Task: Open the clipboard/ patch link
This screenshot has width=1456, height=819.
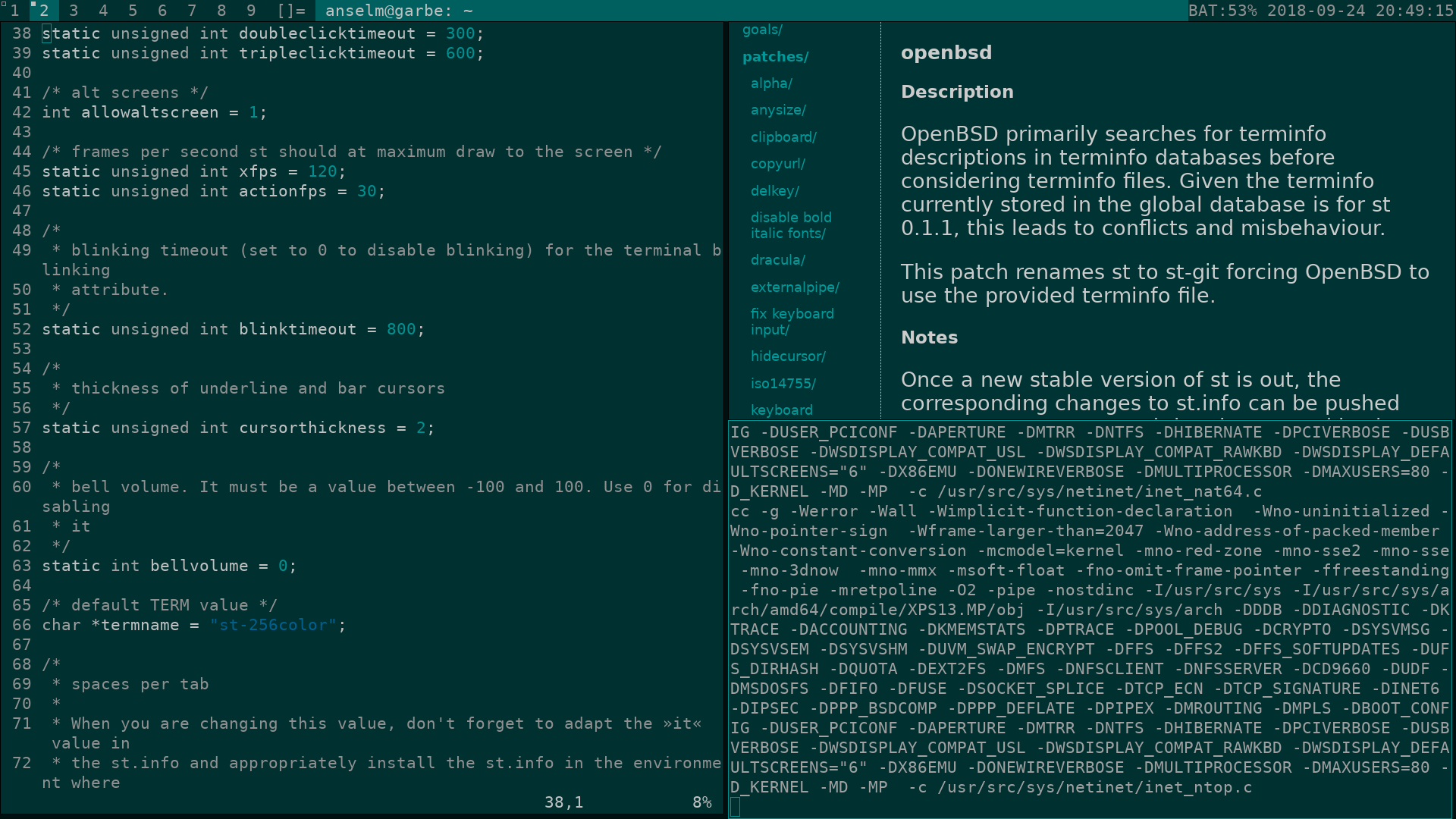Action: pyautogui.click(x=783, y=137)
